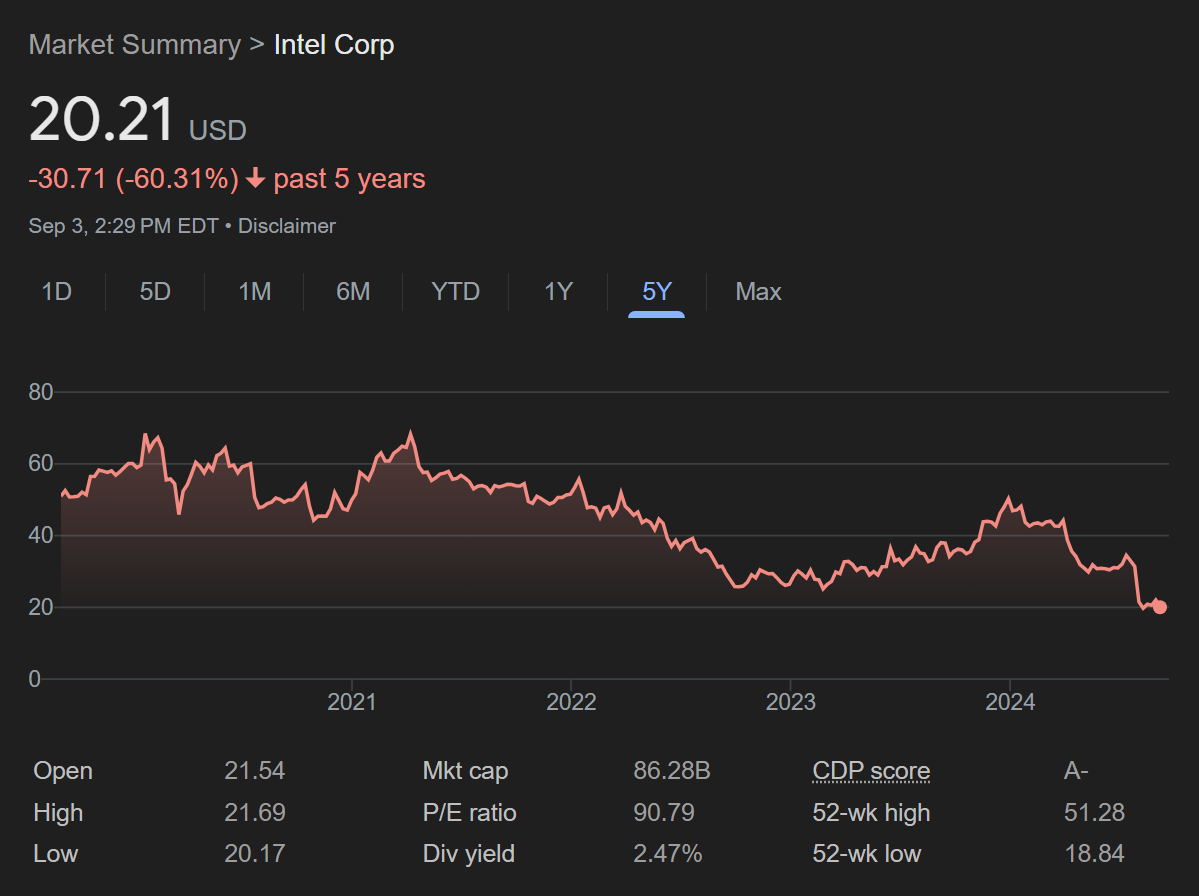Image resolution: width=1199 pixels, height=896 pixels.
Task: Click the 2021 label on chart axis
Action: pyautogui.click(x=352, y=702)
